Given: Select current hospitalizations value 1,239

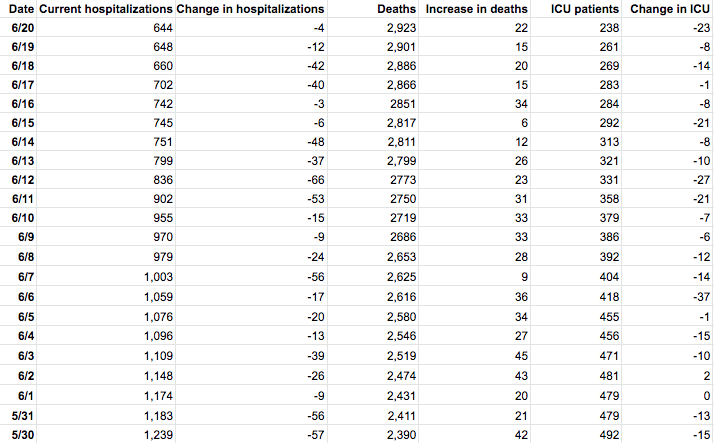Looking at the screenshot, I should coord(153,434).
